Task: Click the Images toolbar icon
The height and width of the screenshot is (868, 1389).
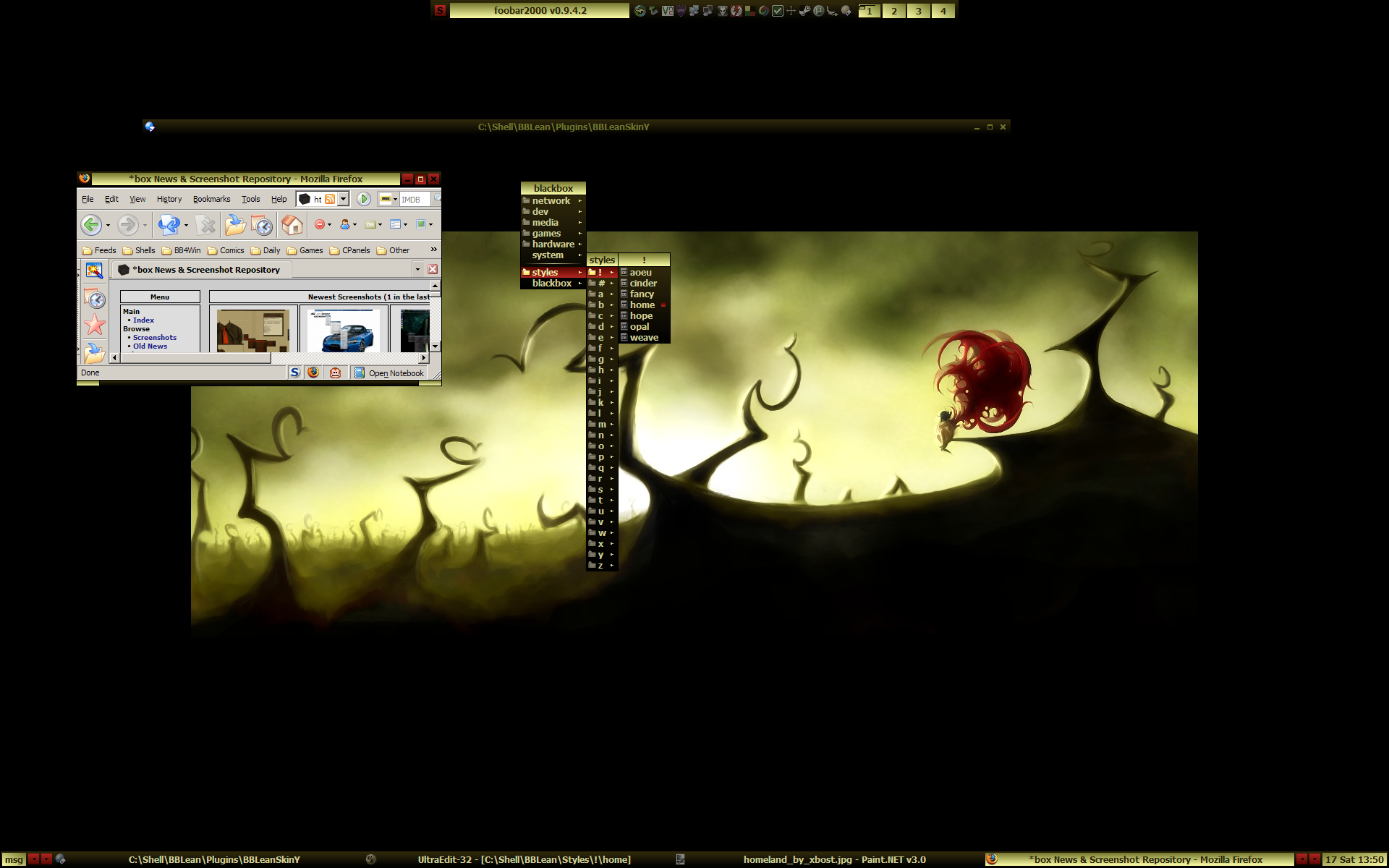Action: click(421, 225)
